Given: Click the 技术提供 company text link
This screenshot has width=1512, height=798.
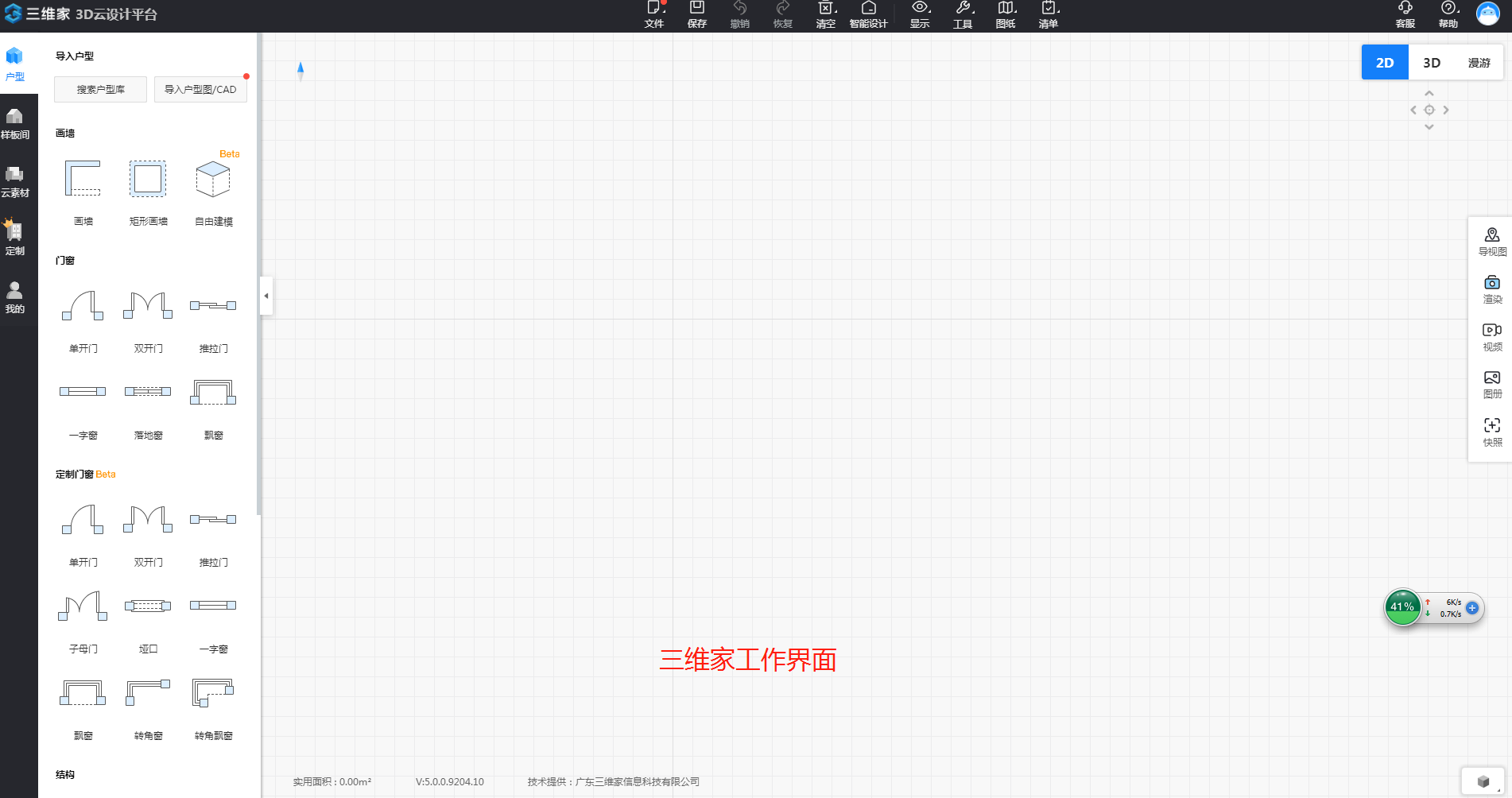Looking at the screenshot, I should click(614, 782).
